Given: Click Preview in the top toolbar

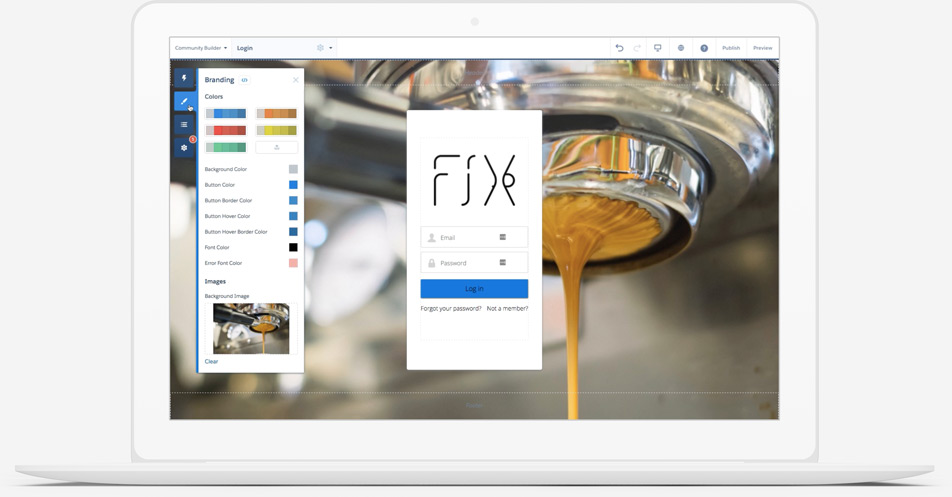Looking at the screenshot, I should coord(762,48).
